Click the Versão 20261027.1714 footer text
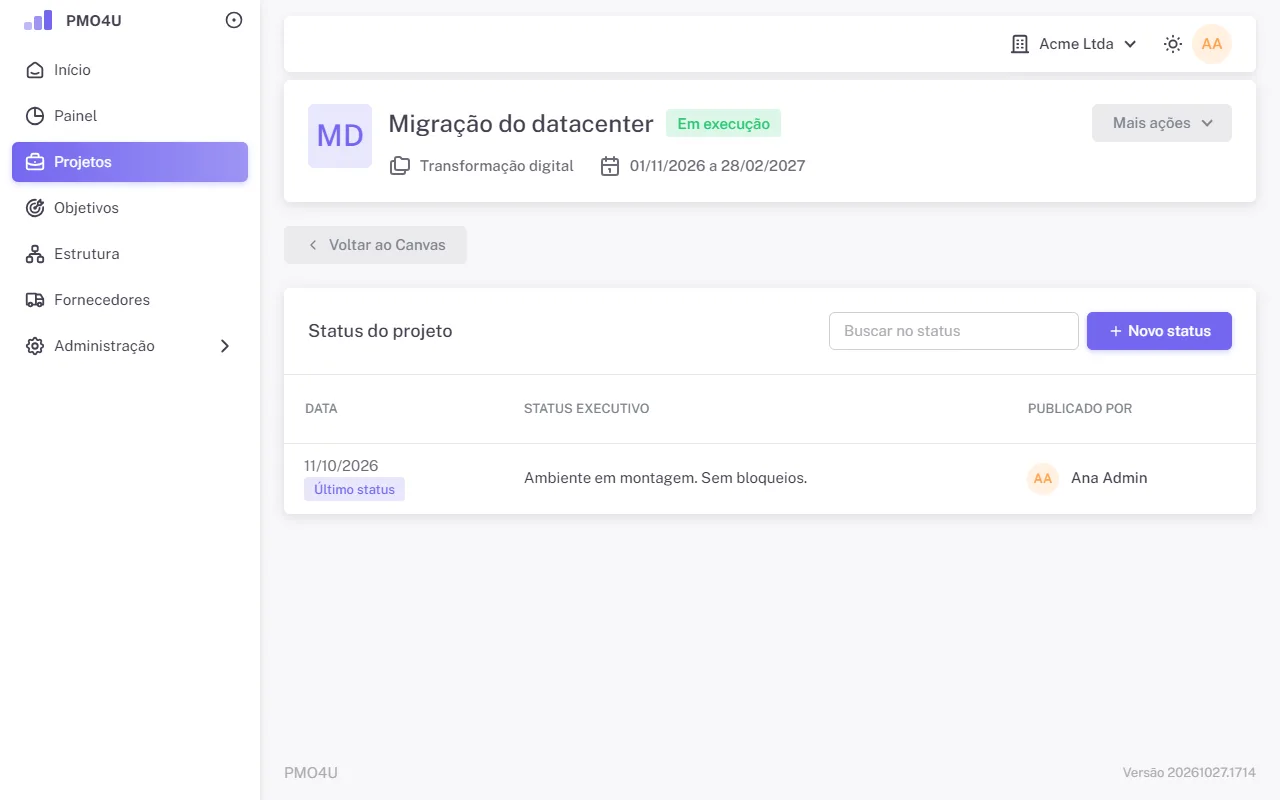 (x=1189, y=773)
